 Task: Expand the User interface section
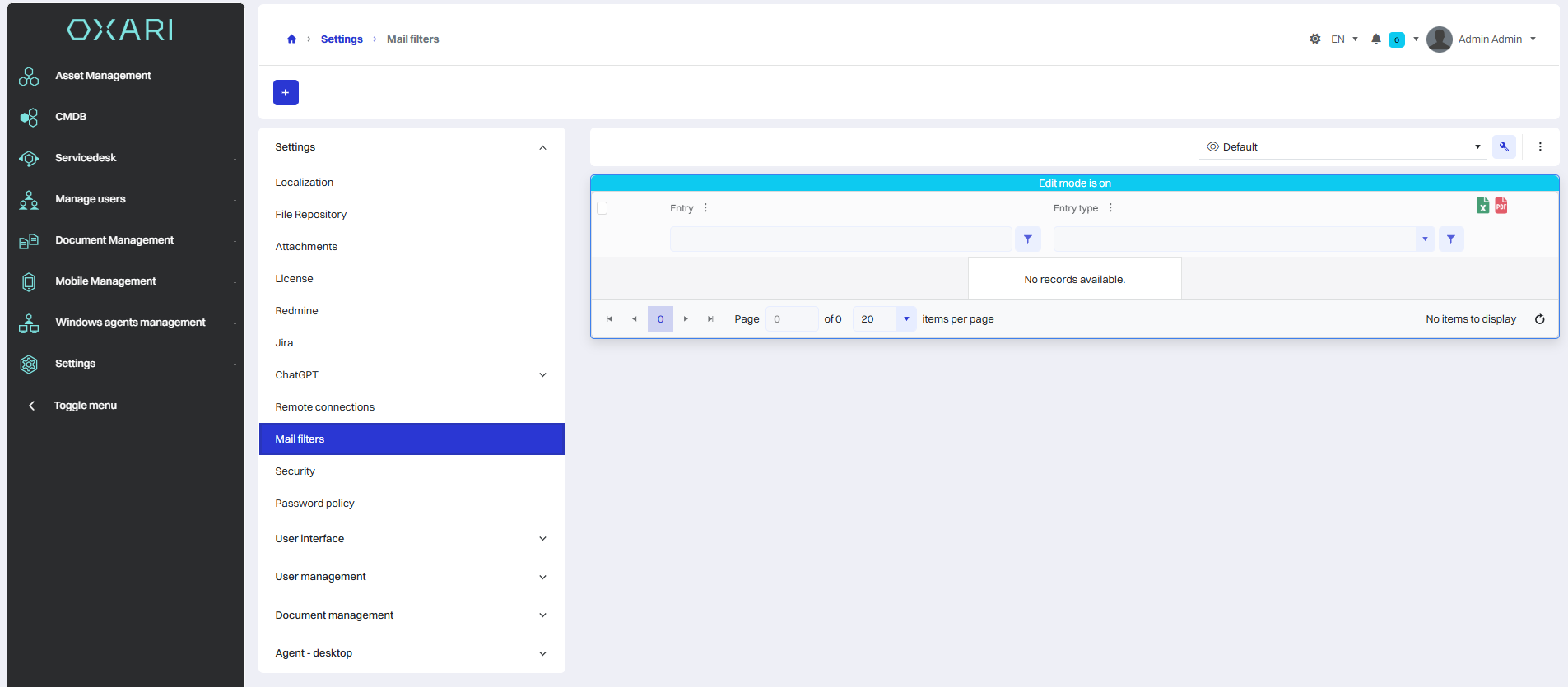(542, 539)
